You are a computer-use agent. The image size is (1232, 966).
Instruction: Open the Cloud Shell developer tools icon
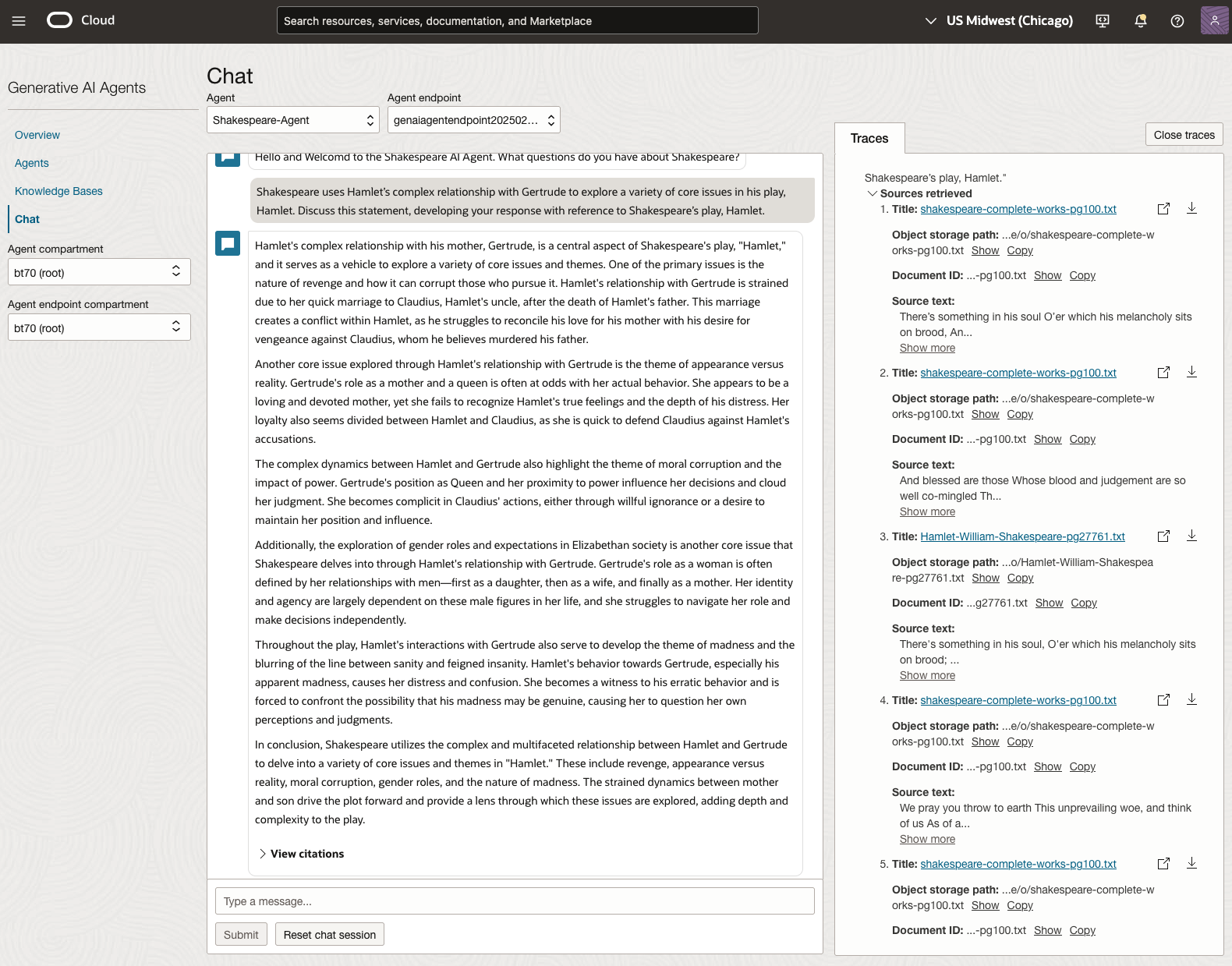pyautogui.click(x=1103, y=21)
